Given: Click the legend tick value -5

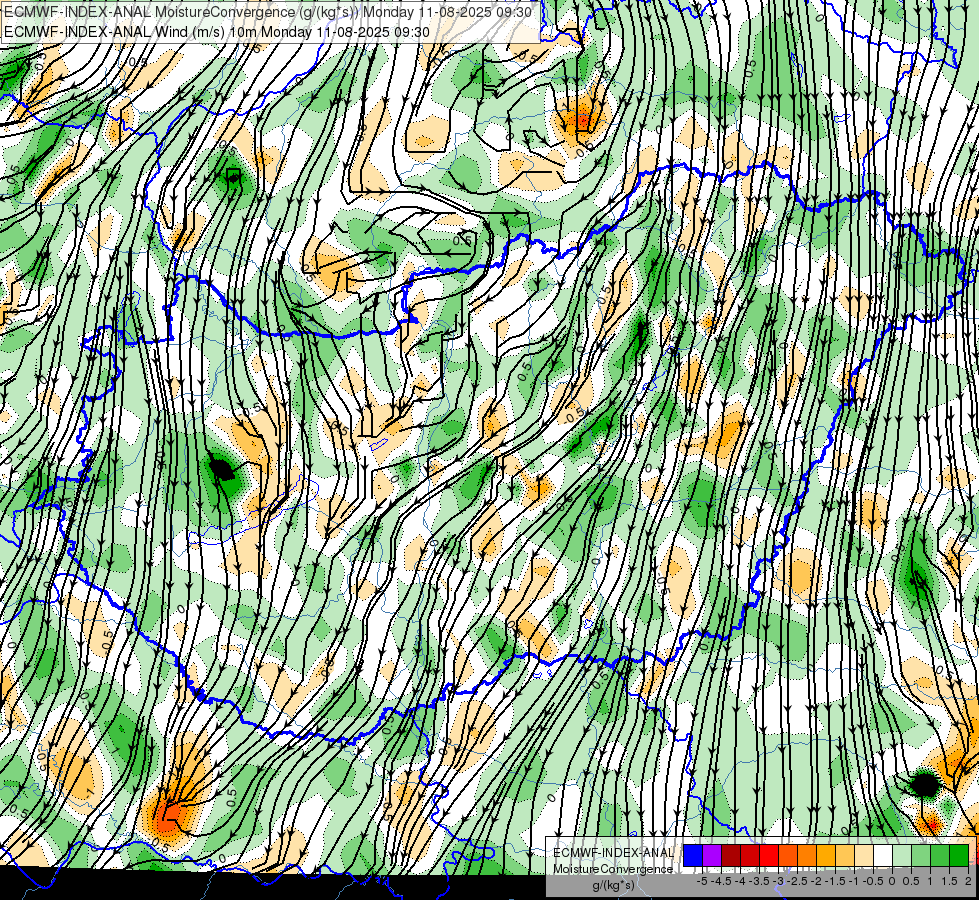Looking at the screenshot, I should [702, 881].
